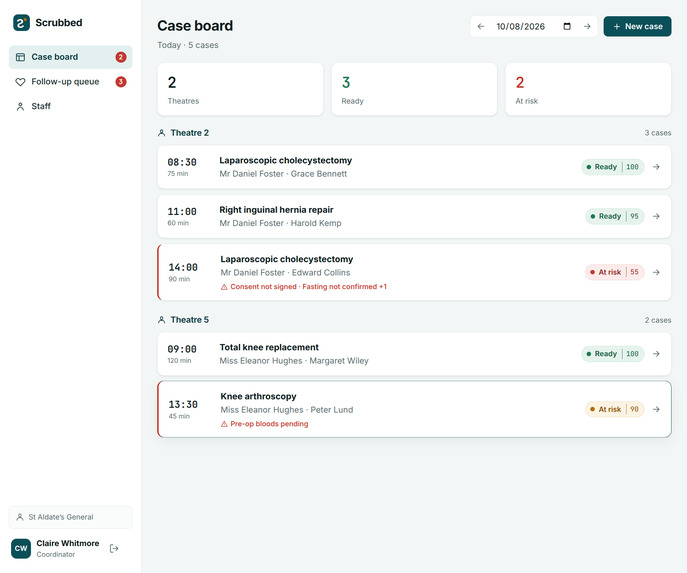687x573 pixels.
Task: Open St Aldate's General site selector
Action: click(71, 517)
